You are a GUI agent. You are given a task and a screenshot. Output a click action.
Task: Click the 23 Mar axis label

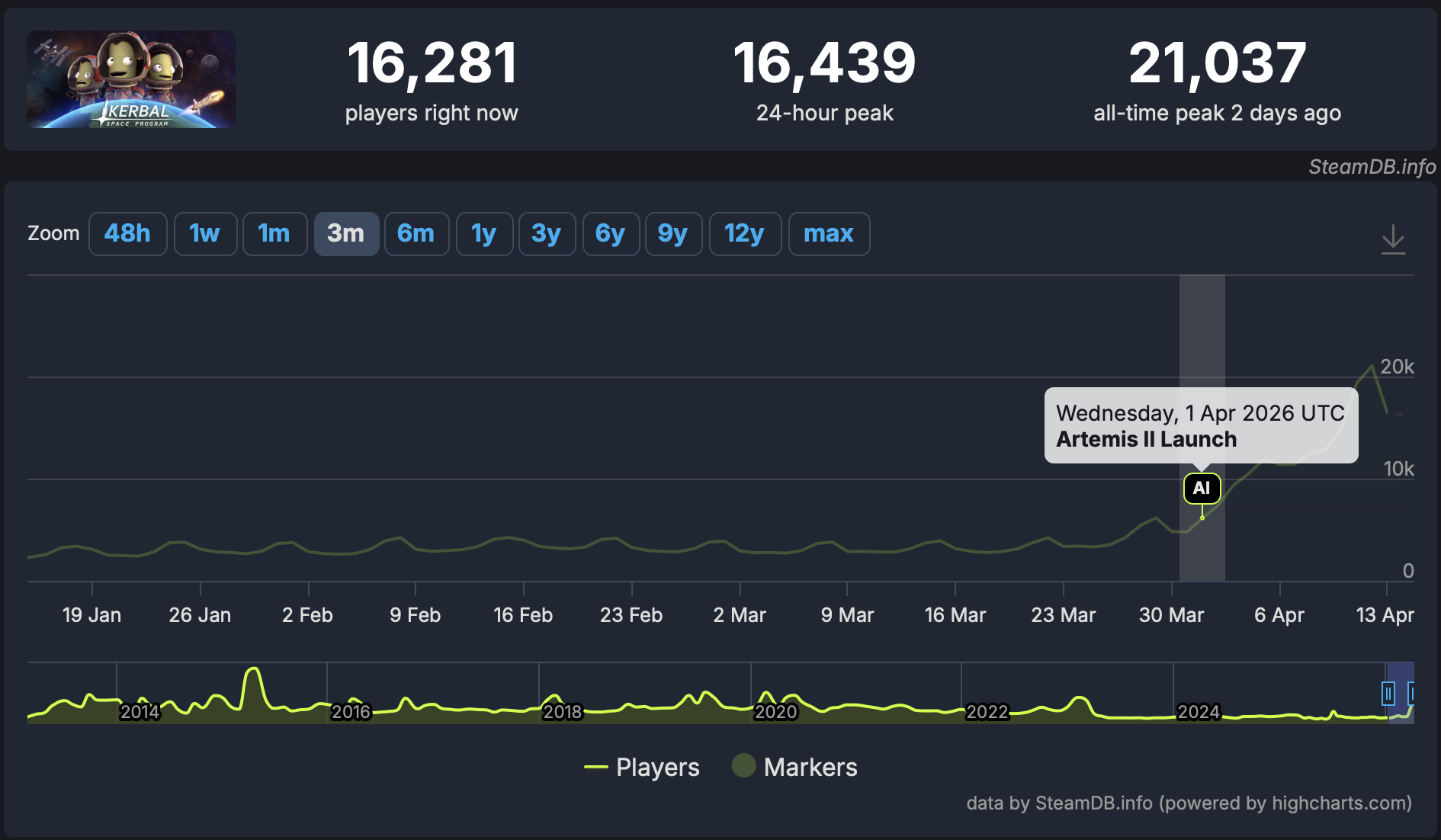click(x=1063, y=615)
